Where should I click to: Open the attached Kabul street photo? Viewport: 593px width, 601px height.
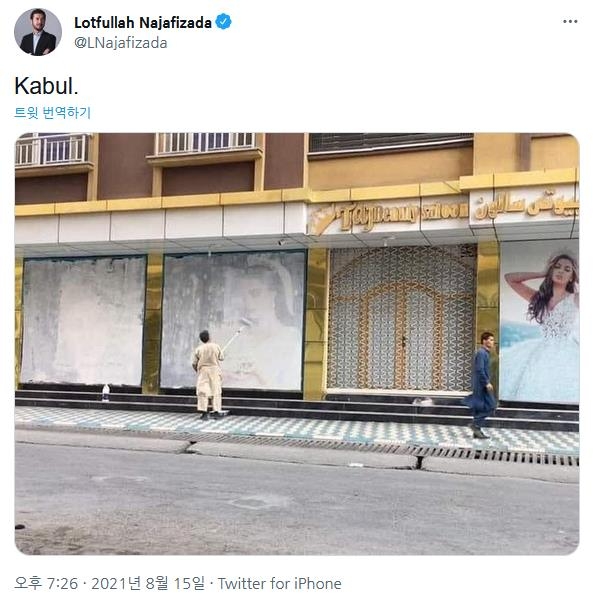pyautogui.click(x=297, y=343)
